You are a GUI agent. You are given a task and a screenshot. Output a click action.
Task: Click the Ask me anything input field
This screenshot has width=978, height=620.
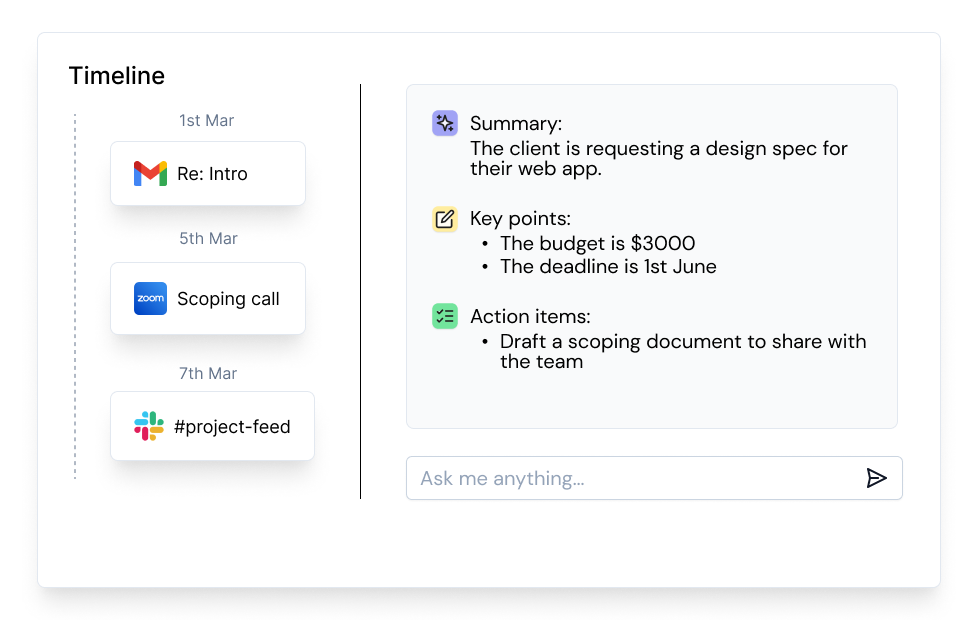600,478
